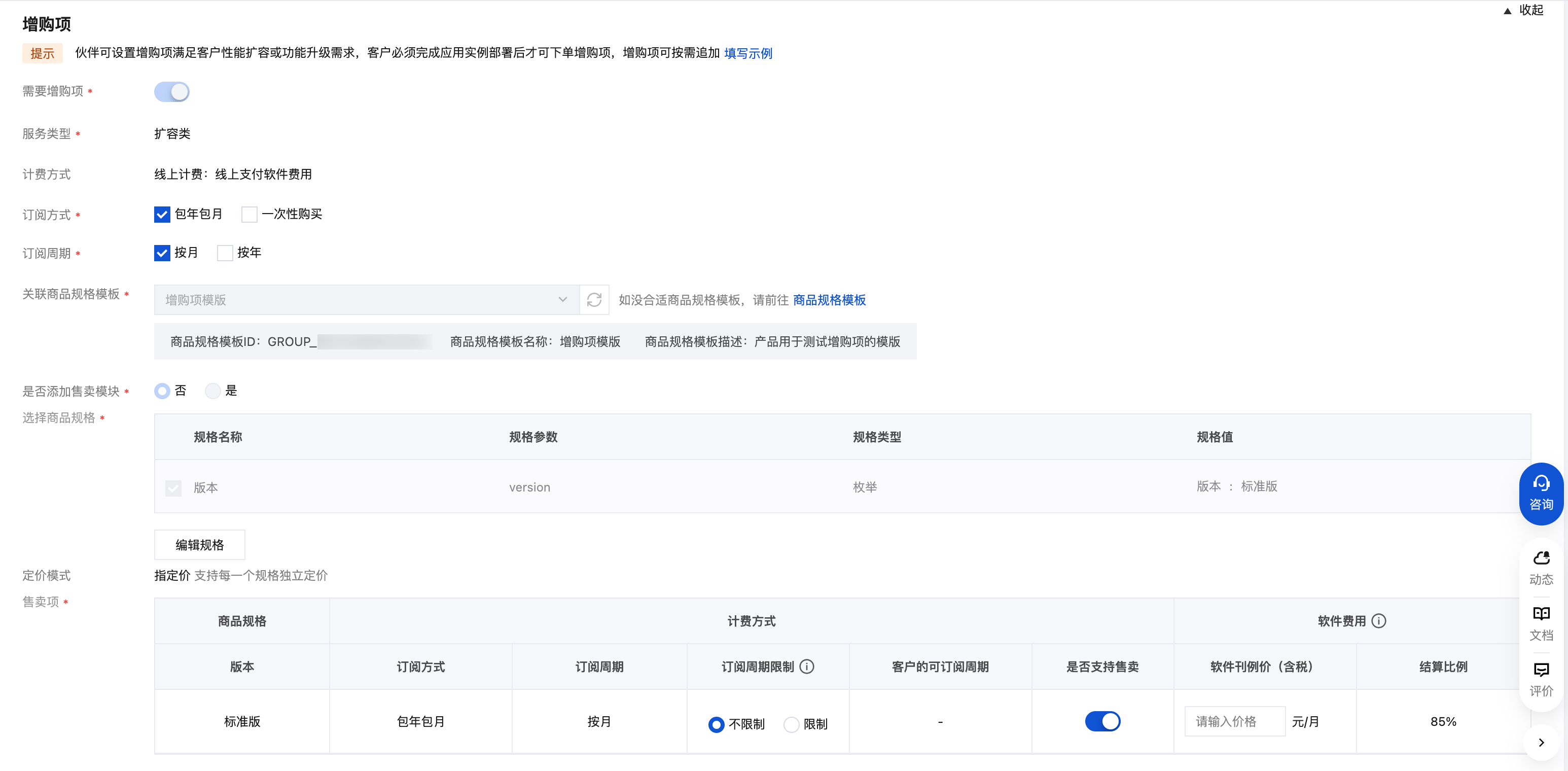Click info icon next to 软件费用

tap(1379, 620)
